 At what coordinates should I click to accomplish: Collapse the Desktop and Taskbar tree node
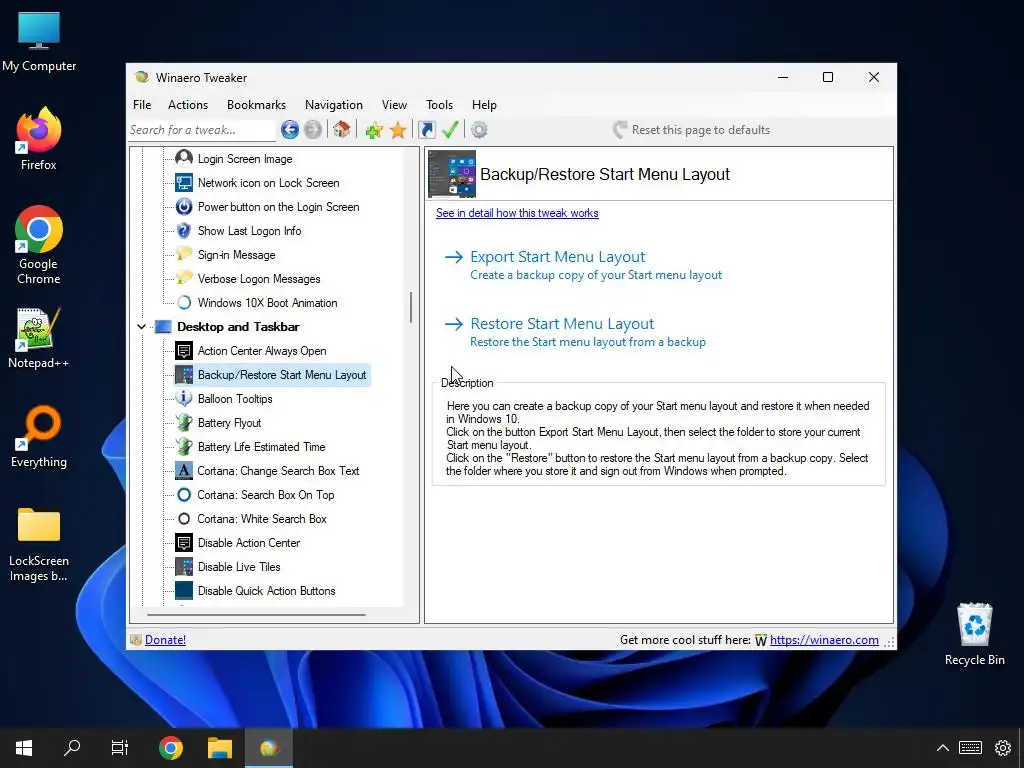click(x=141, y=327)
